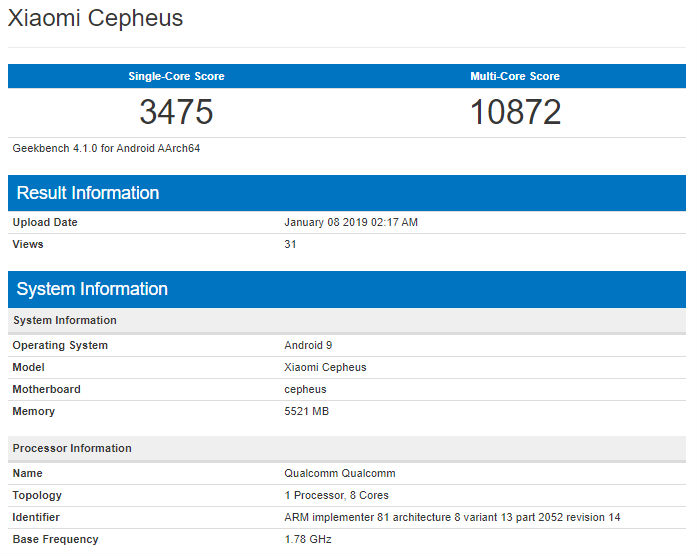This screenshot has height=556, width=698.
Task: Click the 1.78 GHz base frequency value
Action: (308, 540)
